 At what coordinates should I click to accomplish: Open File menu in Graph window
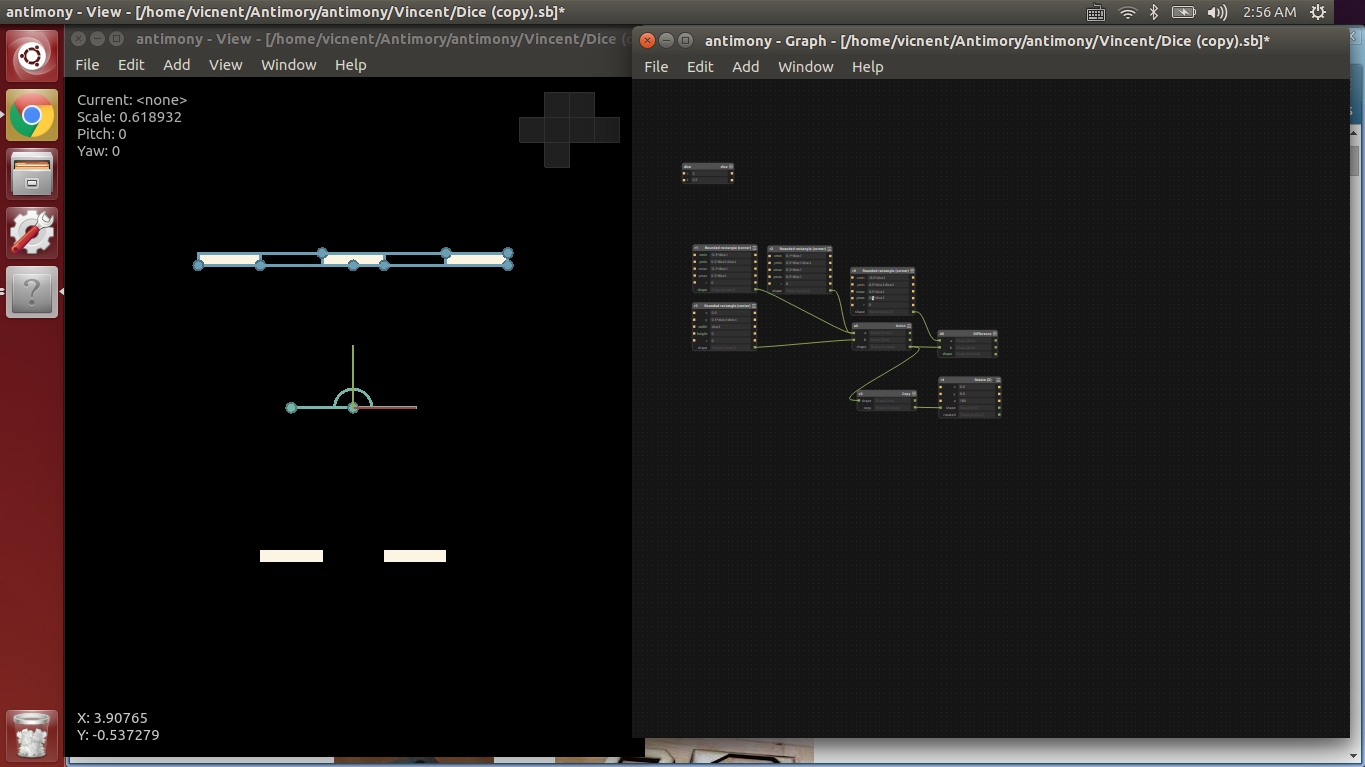(x=656, y=66)
